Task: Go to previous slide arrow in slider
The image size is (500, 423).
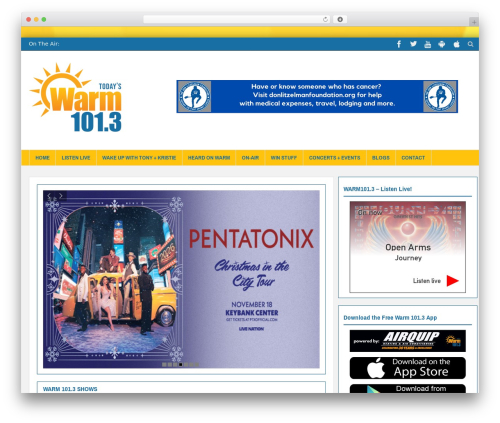Action: pyautogui.click(x=49, y=196)
